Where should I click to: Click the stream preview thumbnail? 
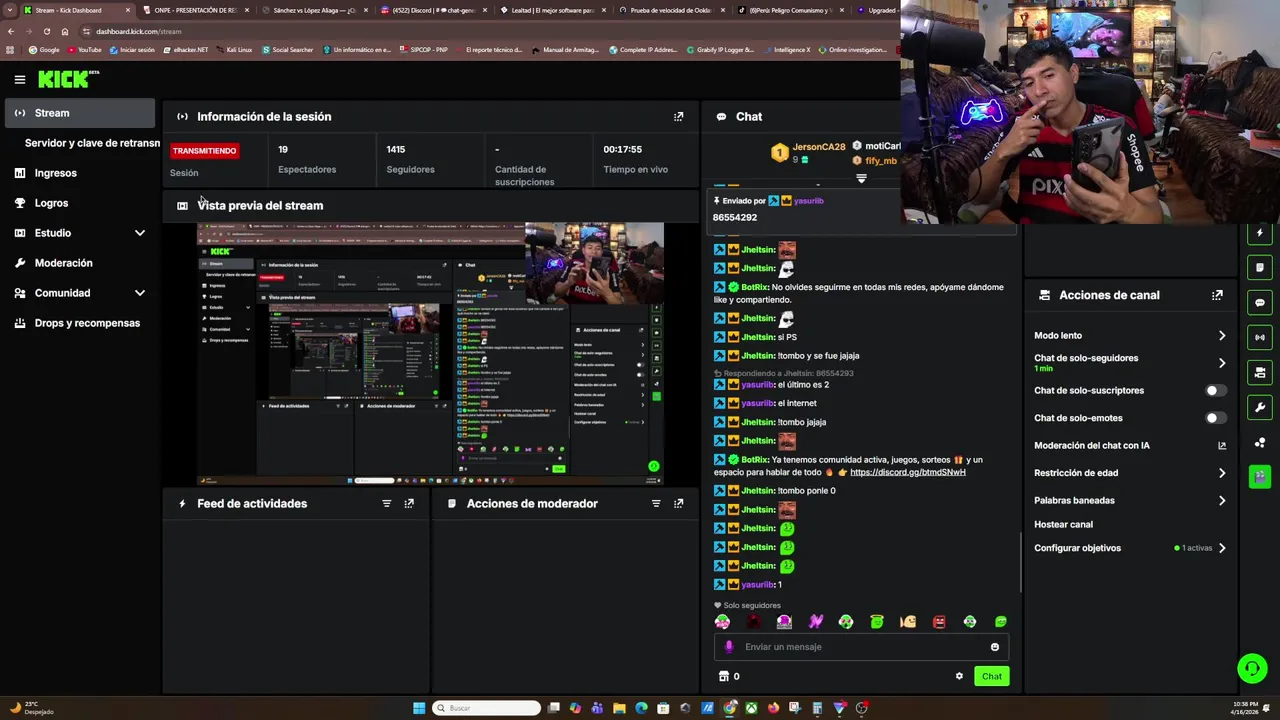point(430,353)
